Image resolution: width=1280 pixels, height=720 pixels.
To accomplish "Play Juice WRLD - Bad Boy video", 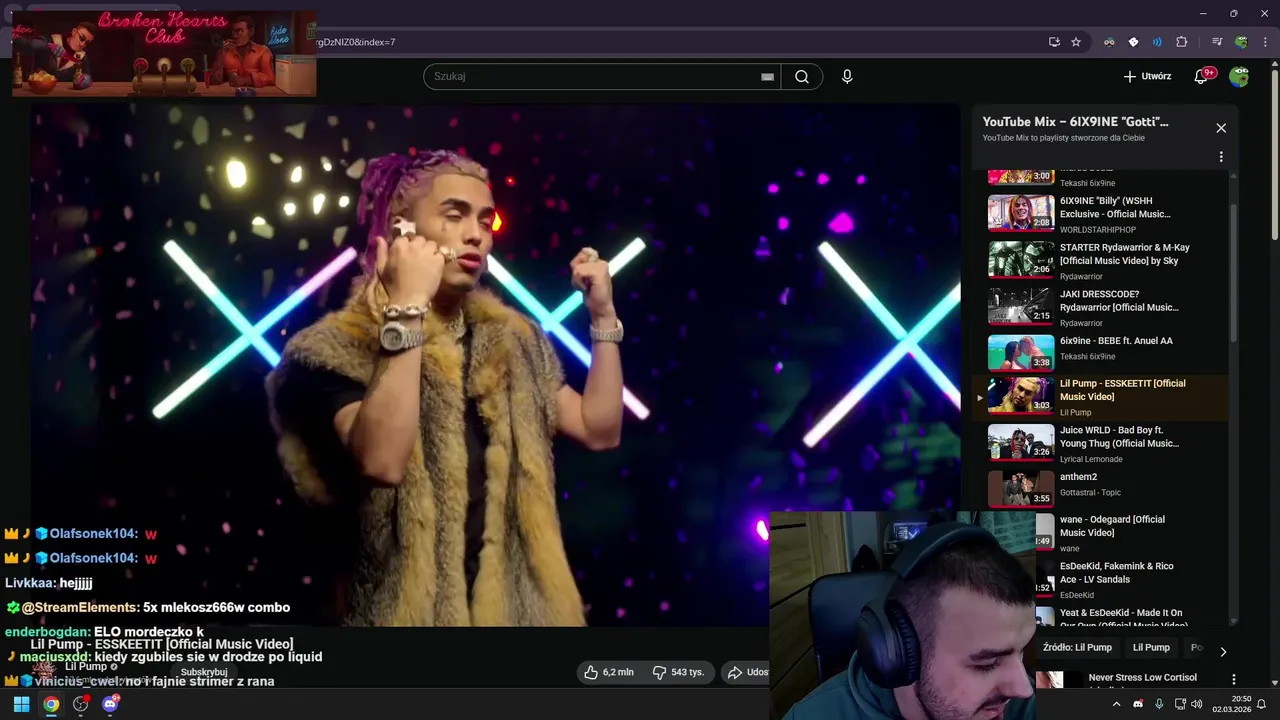I will [1101, 443].
